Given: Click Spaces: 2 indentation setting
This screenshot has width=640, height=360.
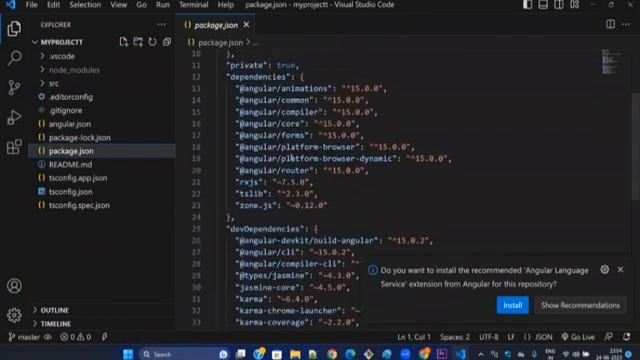Looking at the screenshot, I should [x=455, y=337].
